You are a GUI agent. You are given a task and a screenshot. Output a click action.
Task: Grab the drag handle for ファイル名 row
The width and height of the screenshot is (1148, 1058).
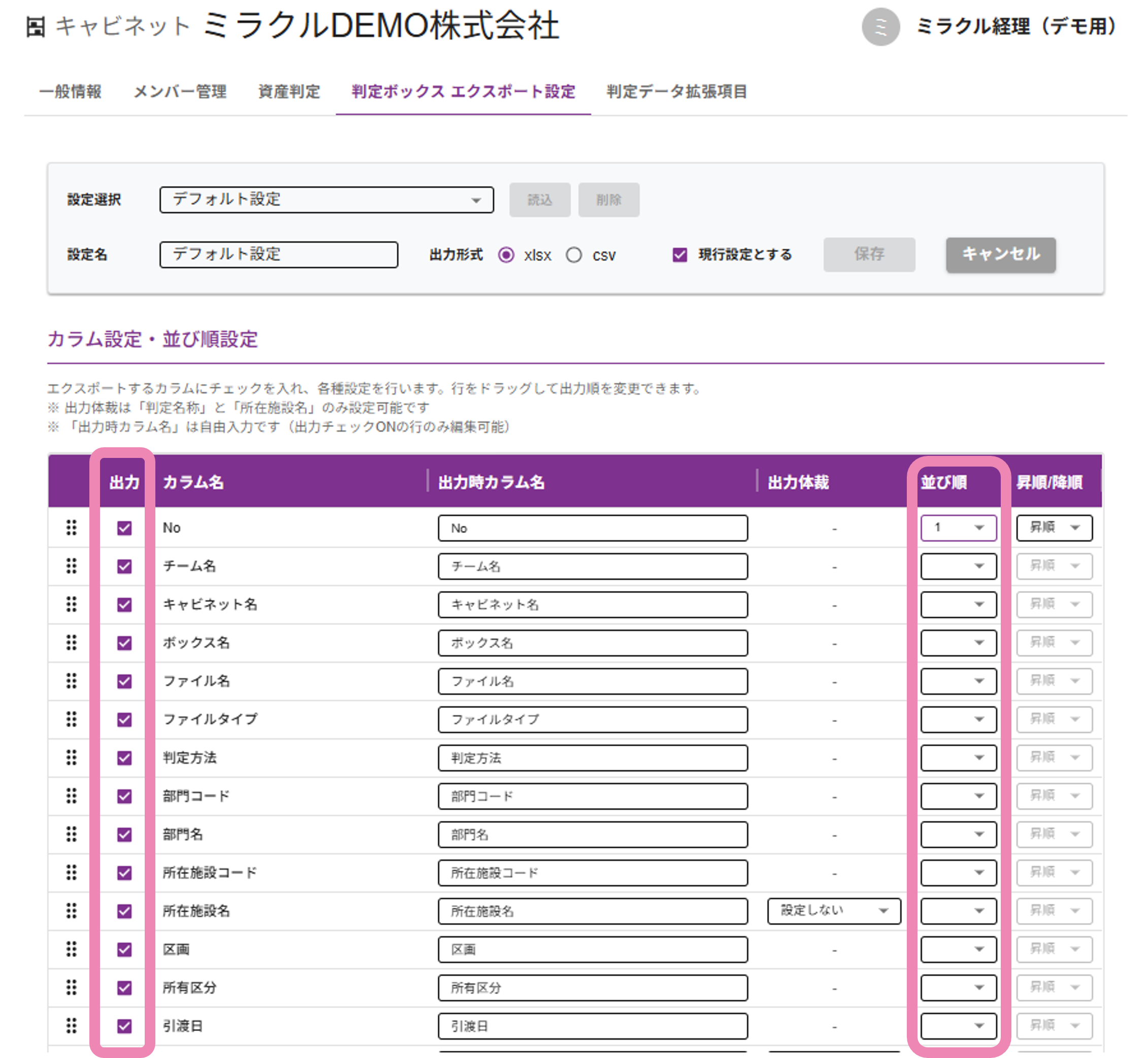71,681
